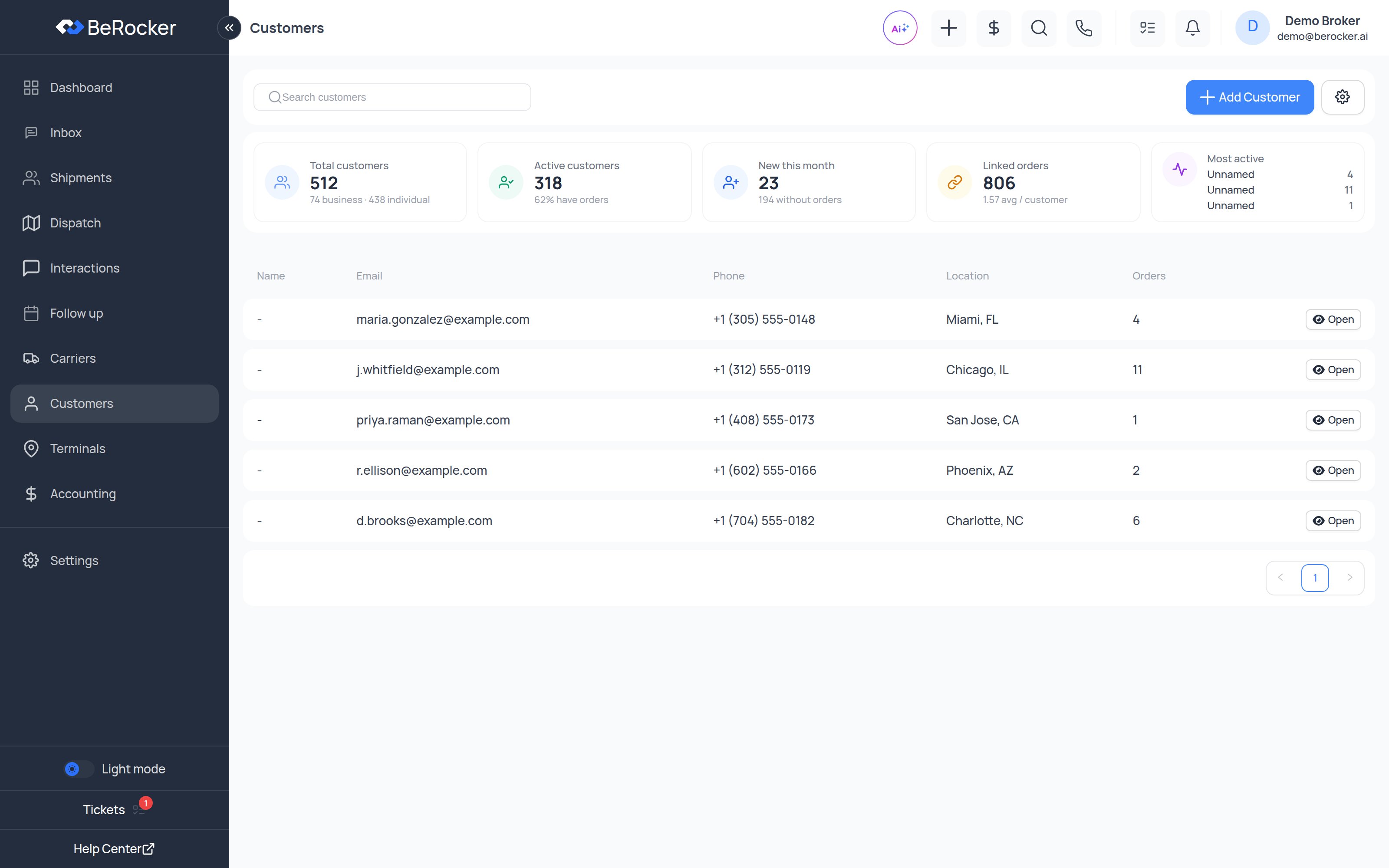Click the Accounting dollar icon
The height and width of the screenshot is (868, 1389).
tap(31, 494)
